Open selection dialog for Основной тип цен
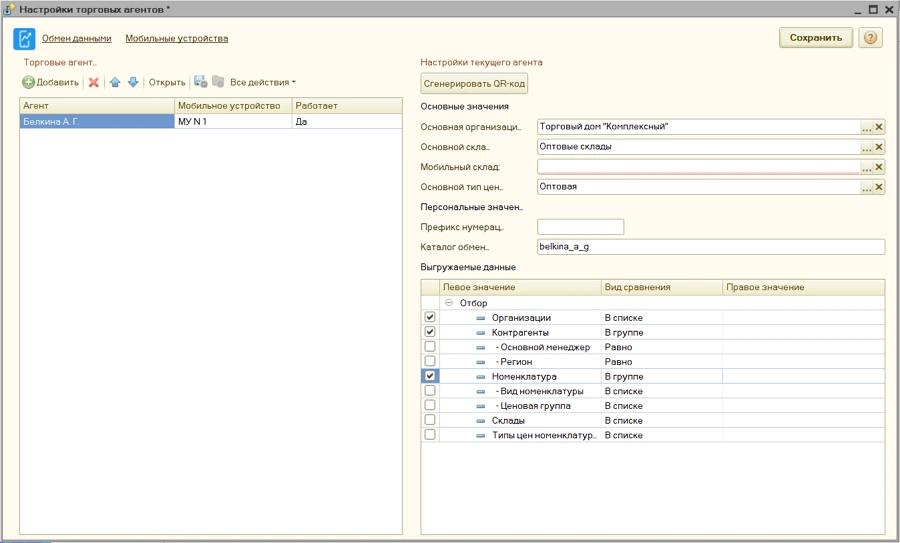Screen dimensions: 900x543 867,187
